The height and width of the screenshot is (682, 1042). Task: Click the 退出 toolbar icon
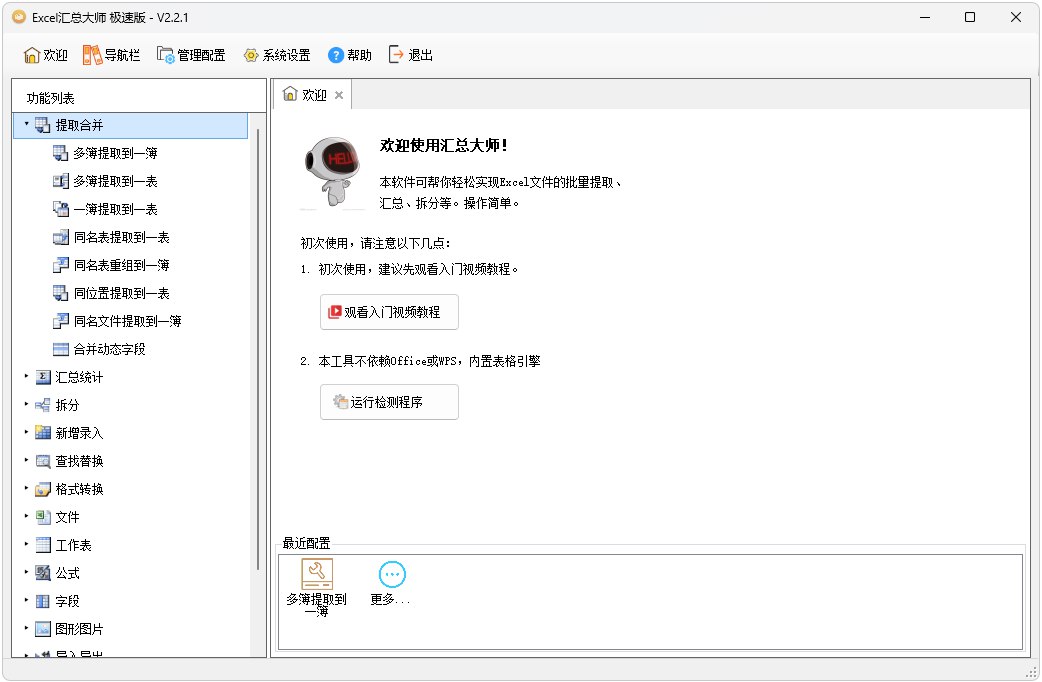tap(411, 54)
